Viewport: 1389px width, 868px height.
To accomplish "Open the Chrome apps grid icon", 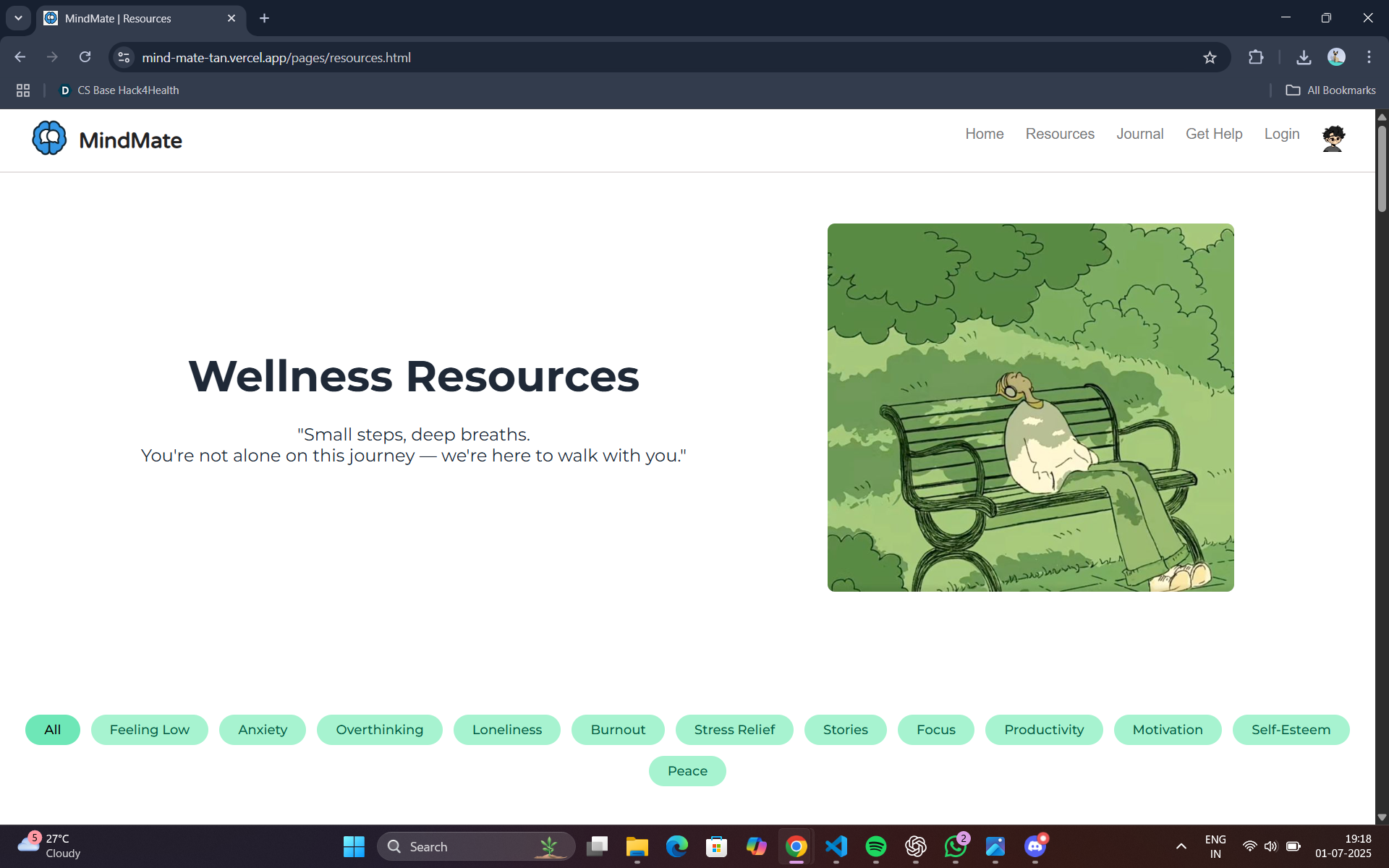I will pos(23,90).
